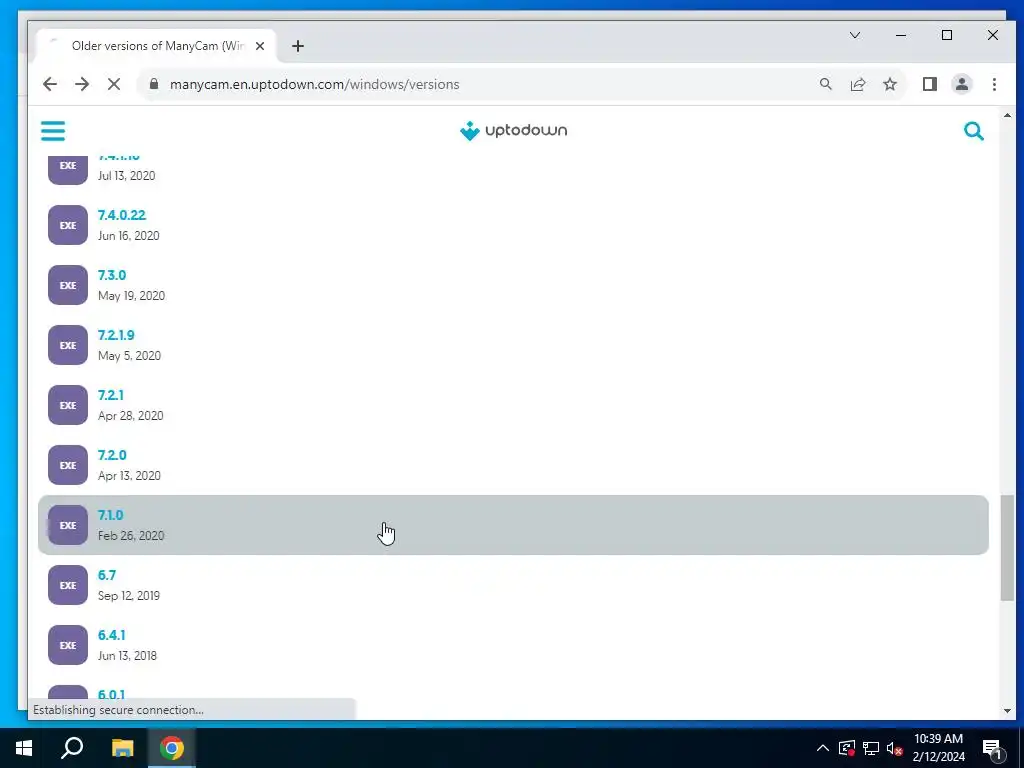1024x768 pixels.
Task: Click the EXE icon for version 6.4.1
Action: pos(68,645)
